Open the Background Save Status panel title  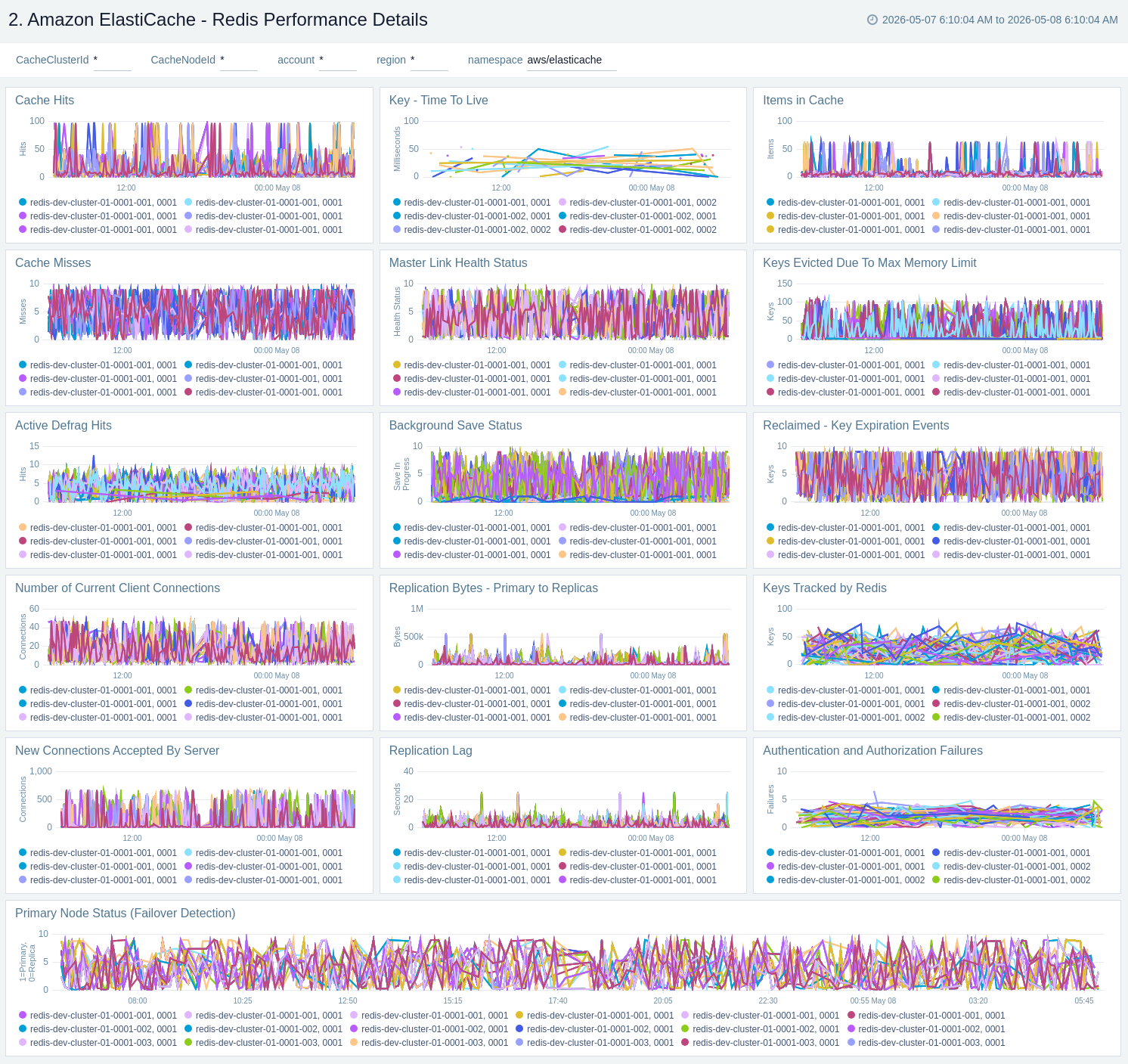point(456,425)
